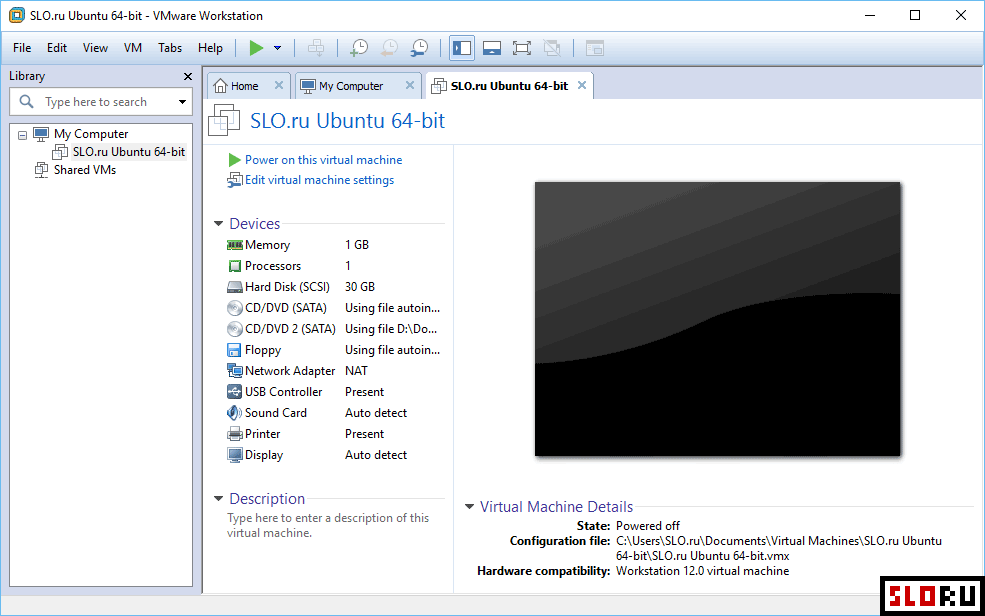985x616 pixels.
Task: Toggle the library sidebar view icon
Action: coord(462,48)
